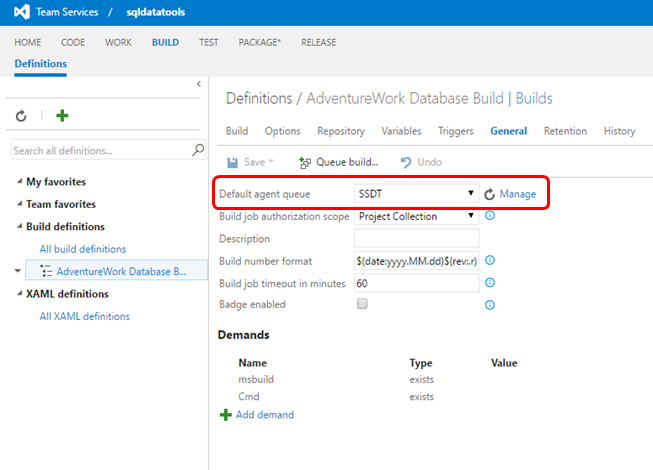This screenshot has width=653, height=470.
Task: Click the Manage link
Action: [x=518, y=194]
